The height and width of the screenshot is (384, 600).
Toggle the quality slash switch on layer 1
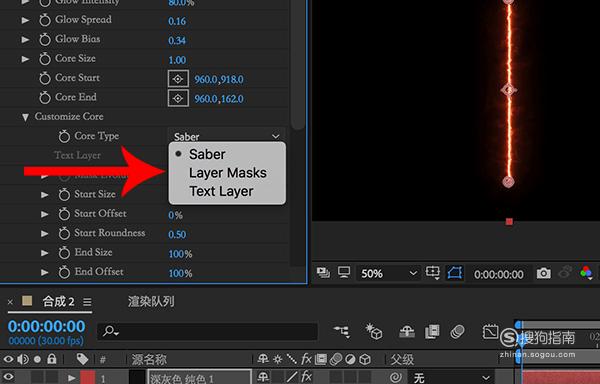click(x=292, y=377)
